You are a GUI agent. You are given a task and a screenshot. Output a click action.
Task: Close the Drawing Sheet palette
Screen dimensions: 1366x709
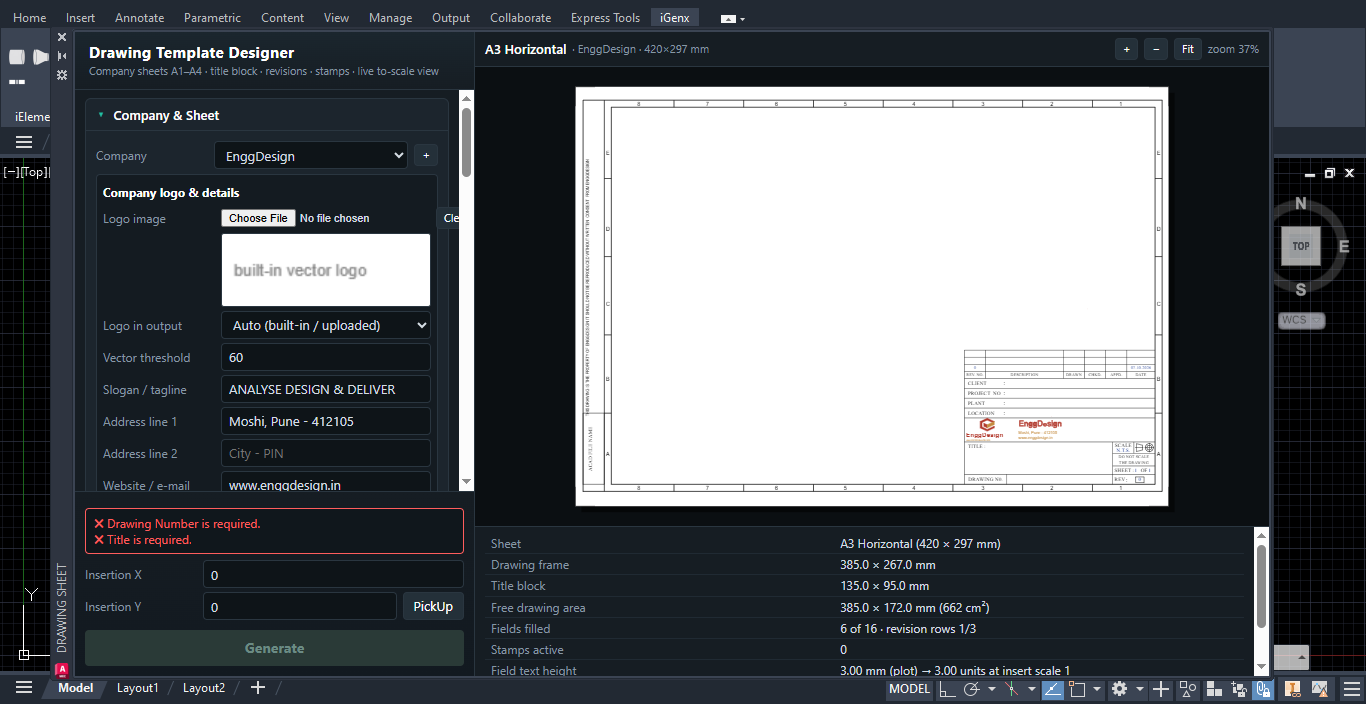coord(62,37)
